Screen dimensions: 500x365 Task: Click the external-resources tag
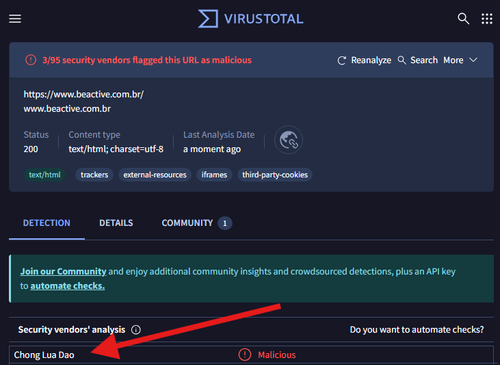155,175
